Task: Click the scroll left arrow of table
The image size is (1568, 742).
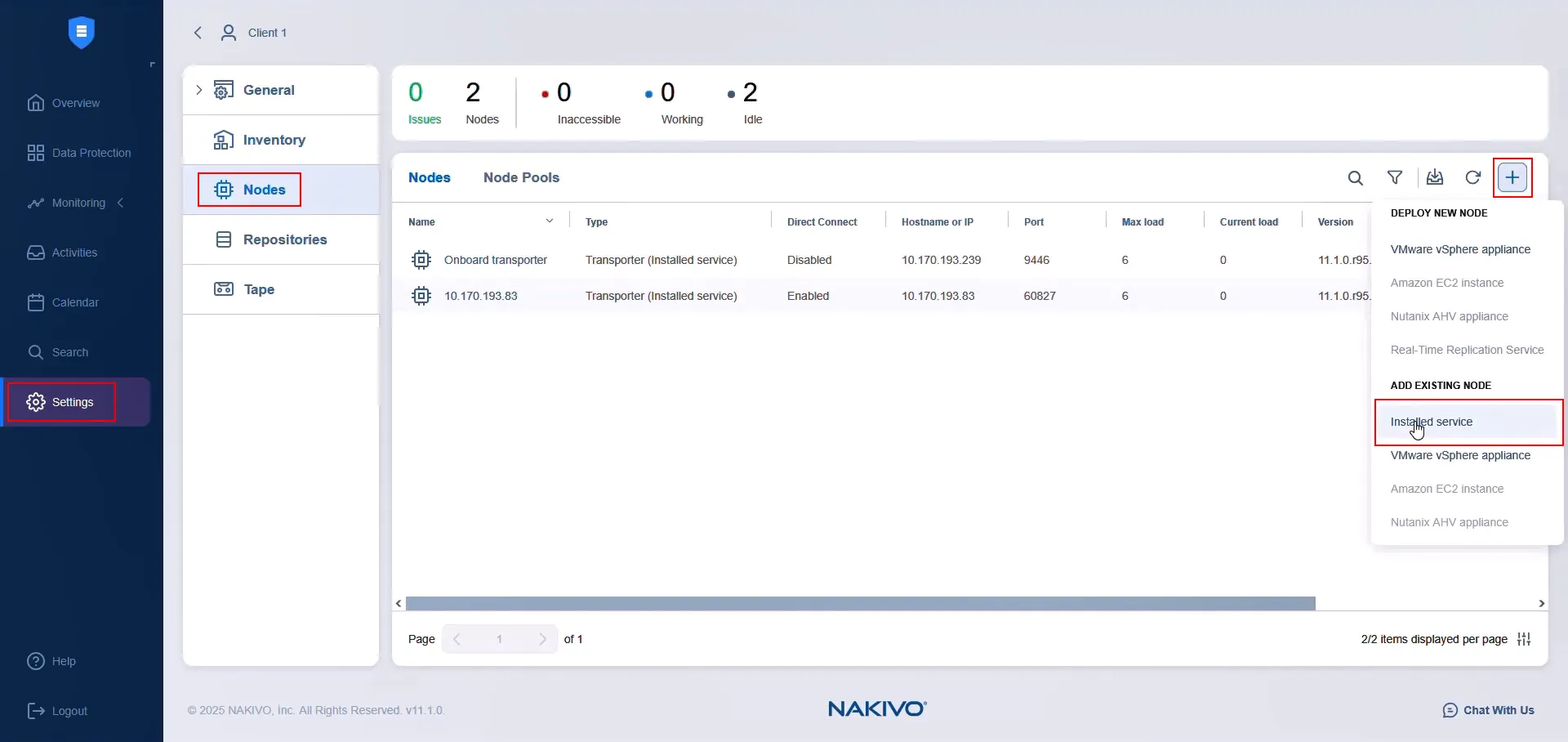Action: pyautogui.click(x=399, y=603)
